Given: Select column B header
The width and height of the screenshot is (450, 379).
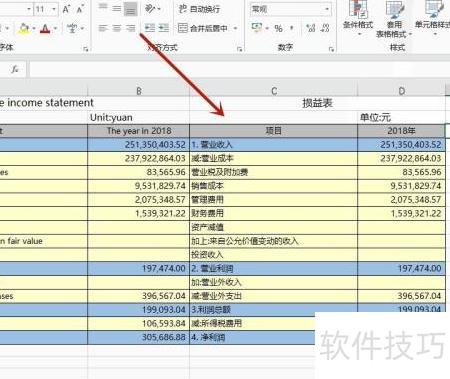Looking at the screenshot, I should click(139, 91).
